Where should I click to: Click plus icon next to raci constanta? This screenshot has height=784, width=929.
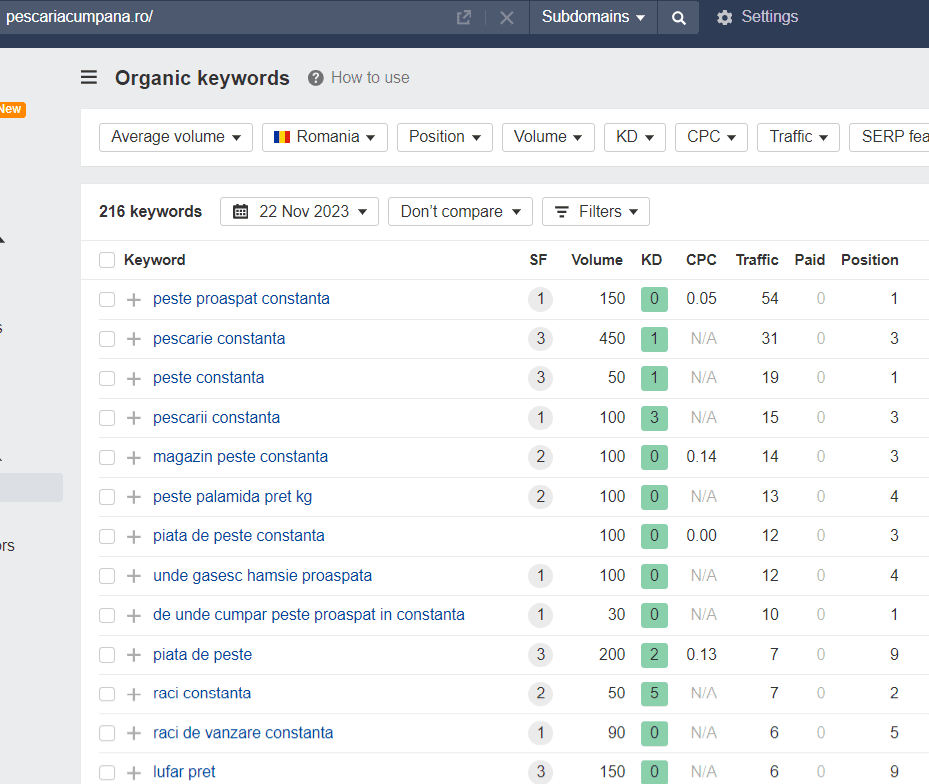(134, 694)
